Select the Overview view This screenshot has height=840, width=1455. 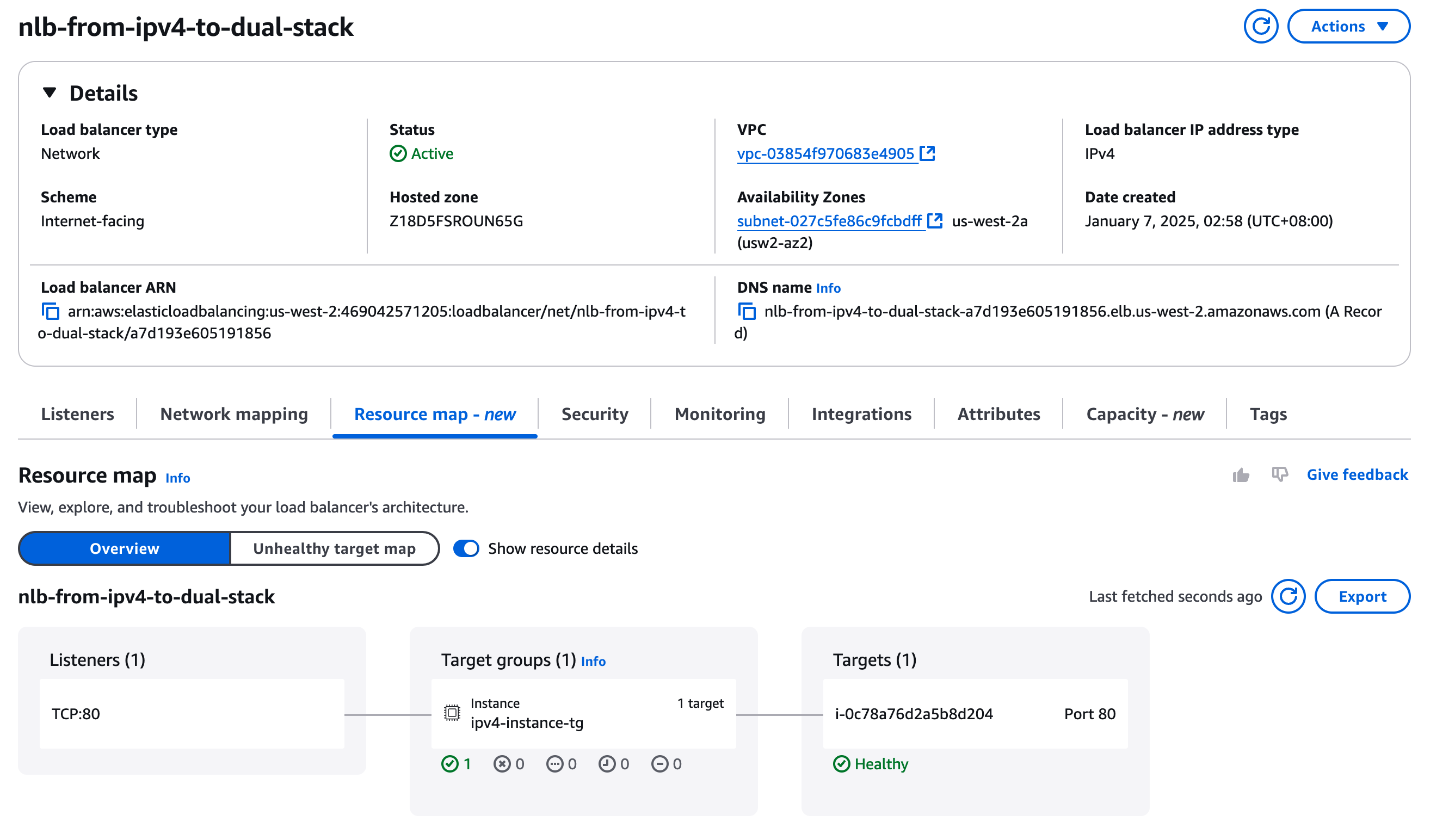(x=125, y=548)
